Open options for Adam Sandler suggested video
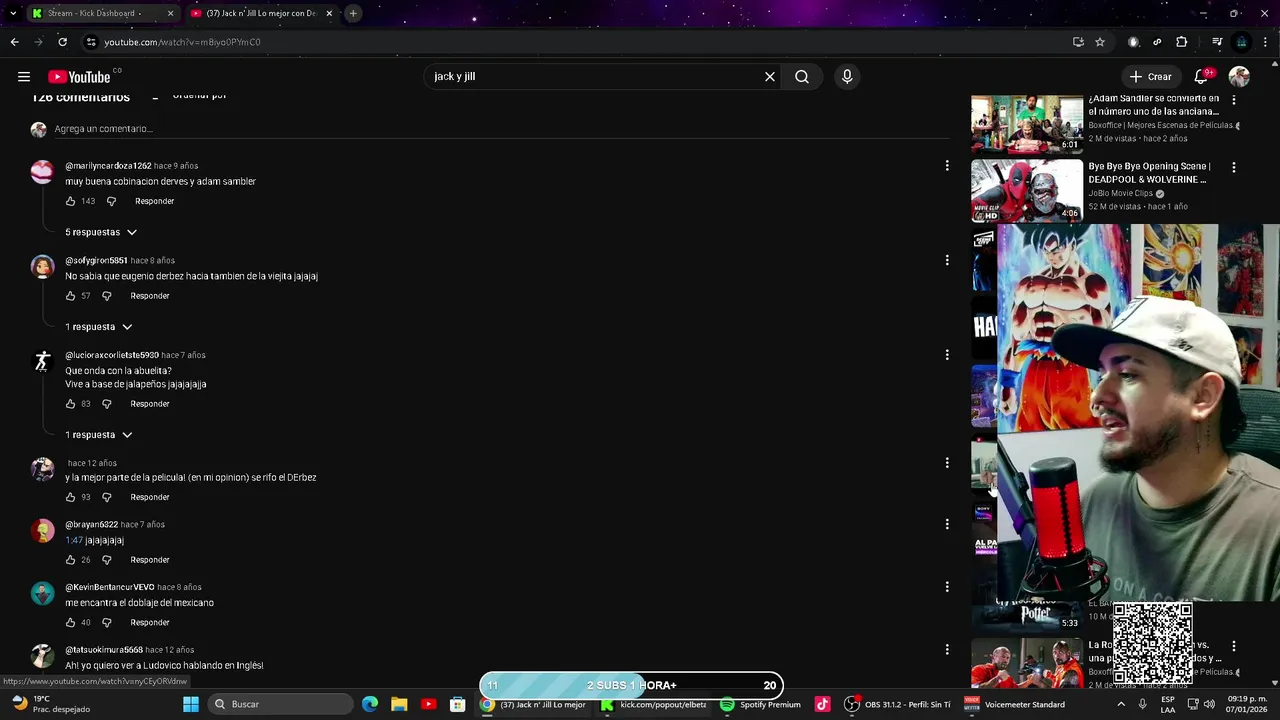Screen dimensions: 1280x720 tap(1233, 100)
